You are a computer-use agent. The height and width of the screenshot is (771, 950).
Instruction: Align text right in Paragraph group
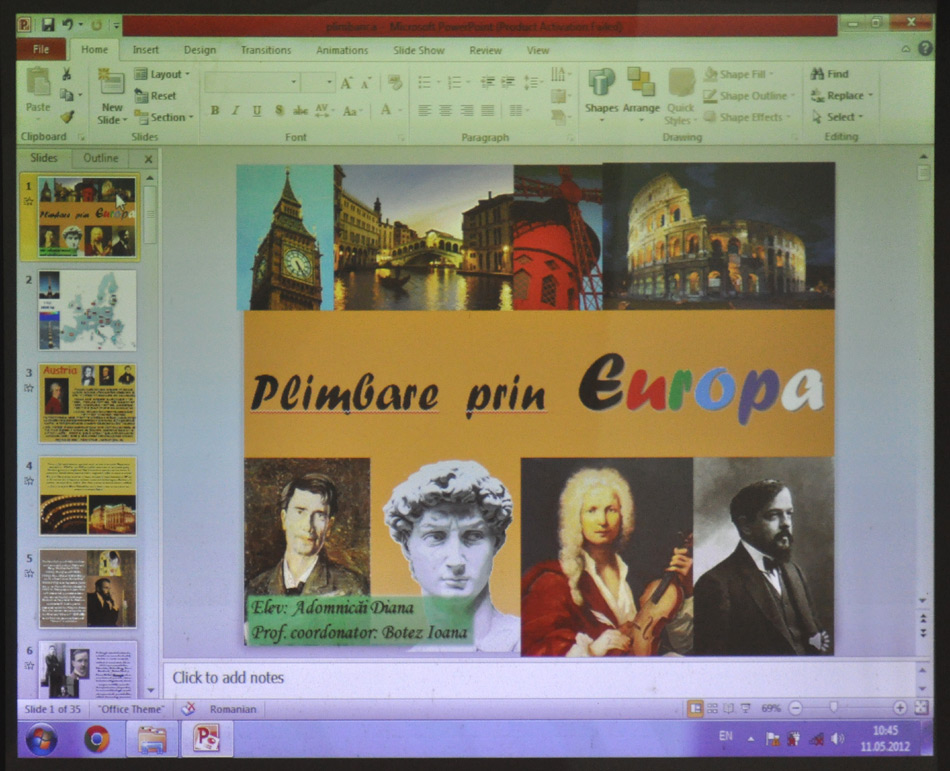[467, 110]
